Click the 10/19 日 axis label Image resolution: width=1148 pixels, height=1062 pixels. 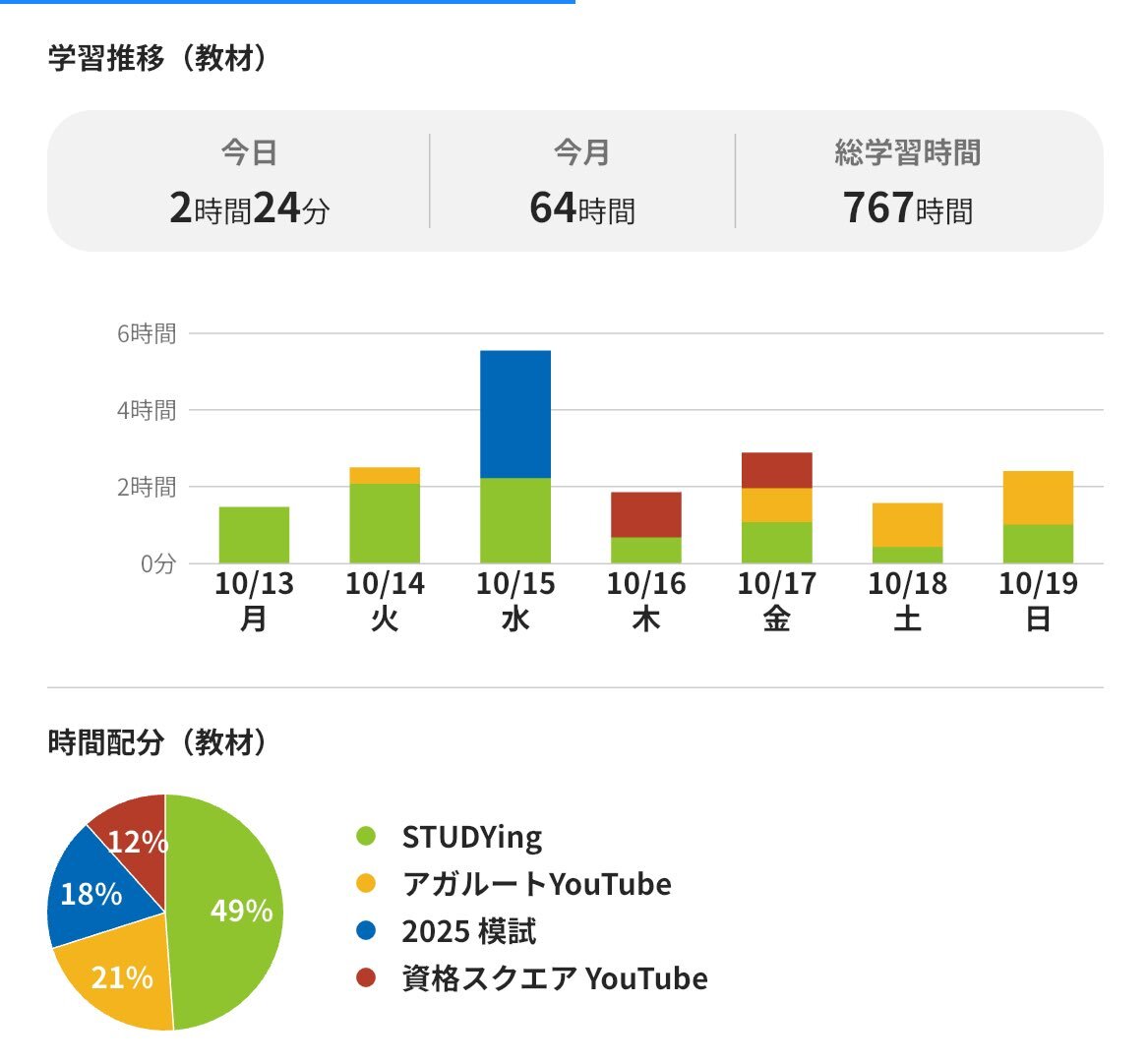[x=1038, y=600]
